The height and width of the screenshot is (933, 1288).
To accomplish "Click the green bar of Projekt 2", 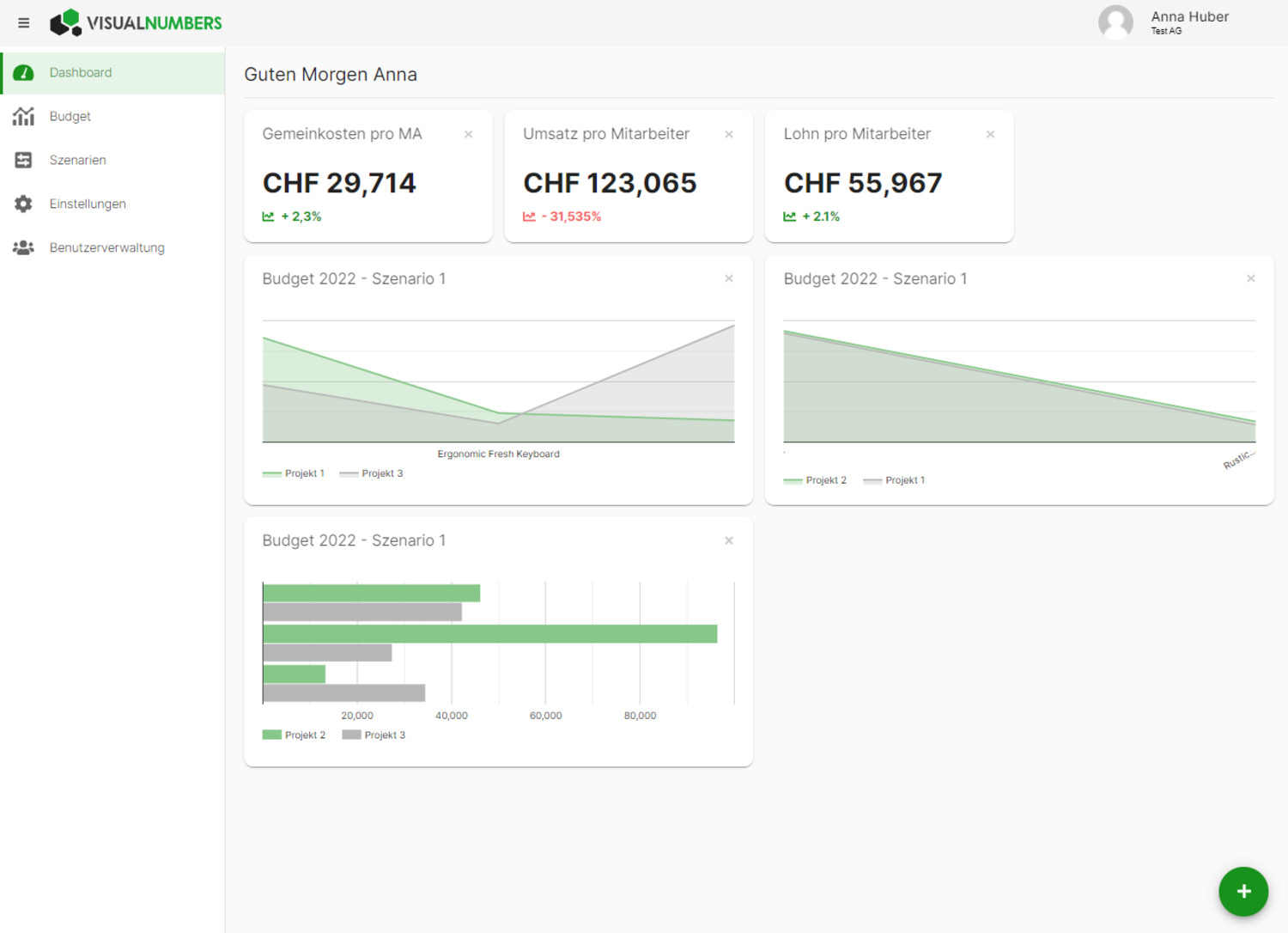I will pyautogui.click(x=489, y=634).
